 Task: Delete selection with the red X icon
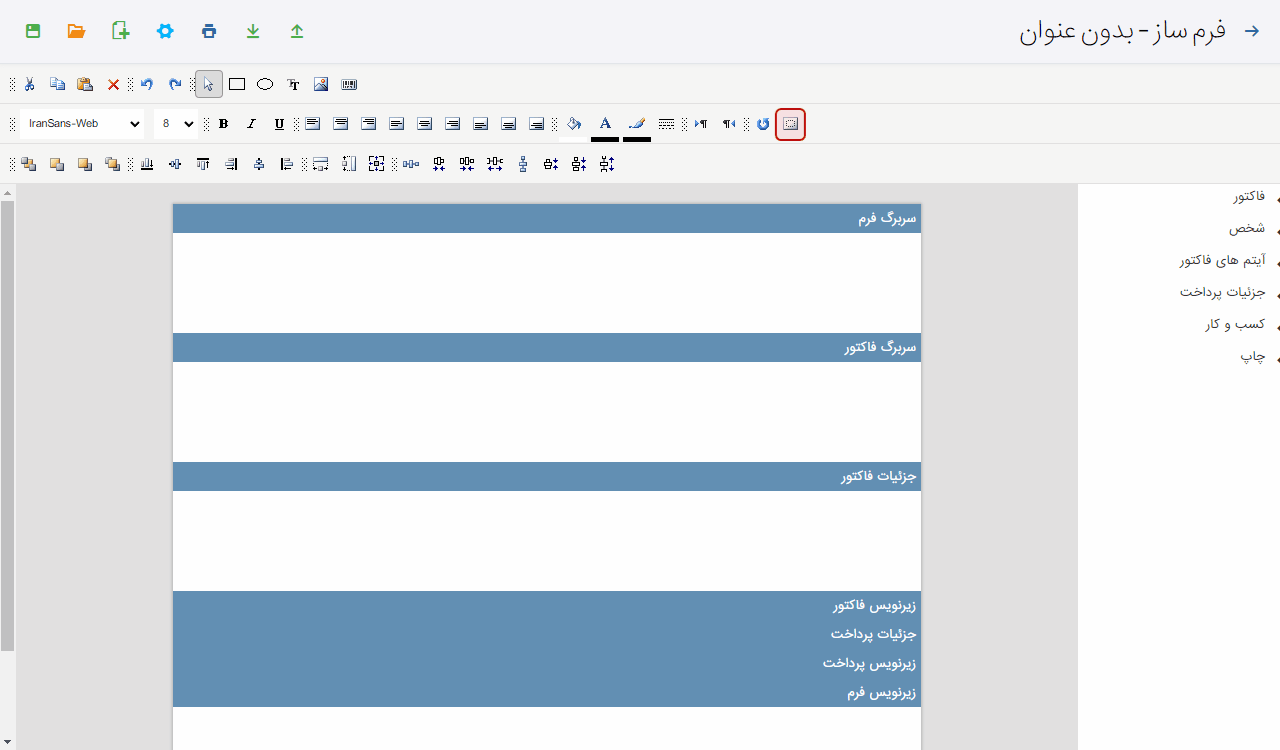point(113,84)
